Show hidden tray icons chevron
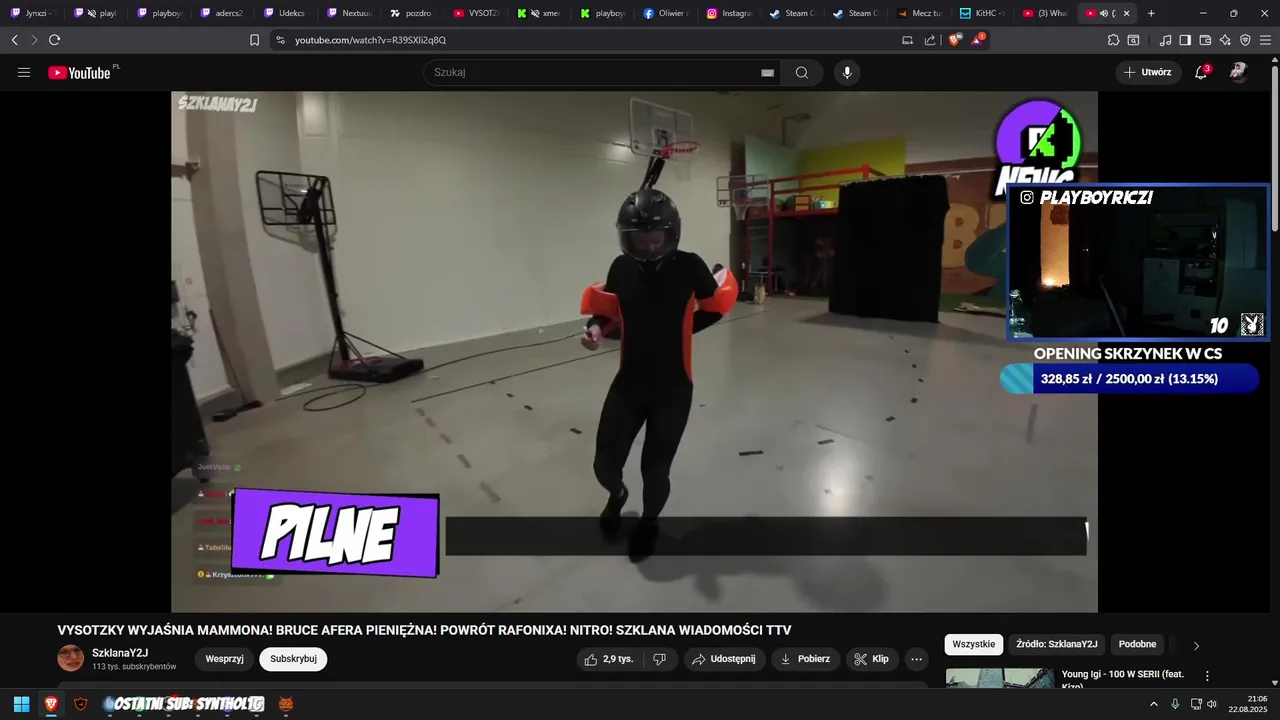Screen dimensions: 1280x720 [x=1153, y=704]
